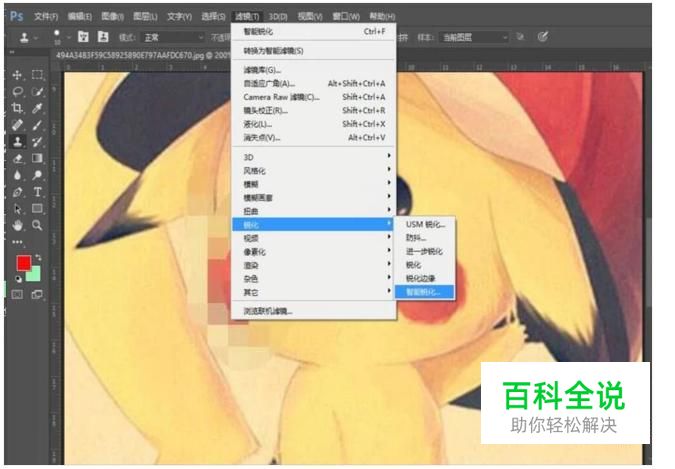
Task: Select the Rectangular Marquee tool
Action: point(37,75)
